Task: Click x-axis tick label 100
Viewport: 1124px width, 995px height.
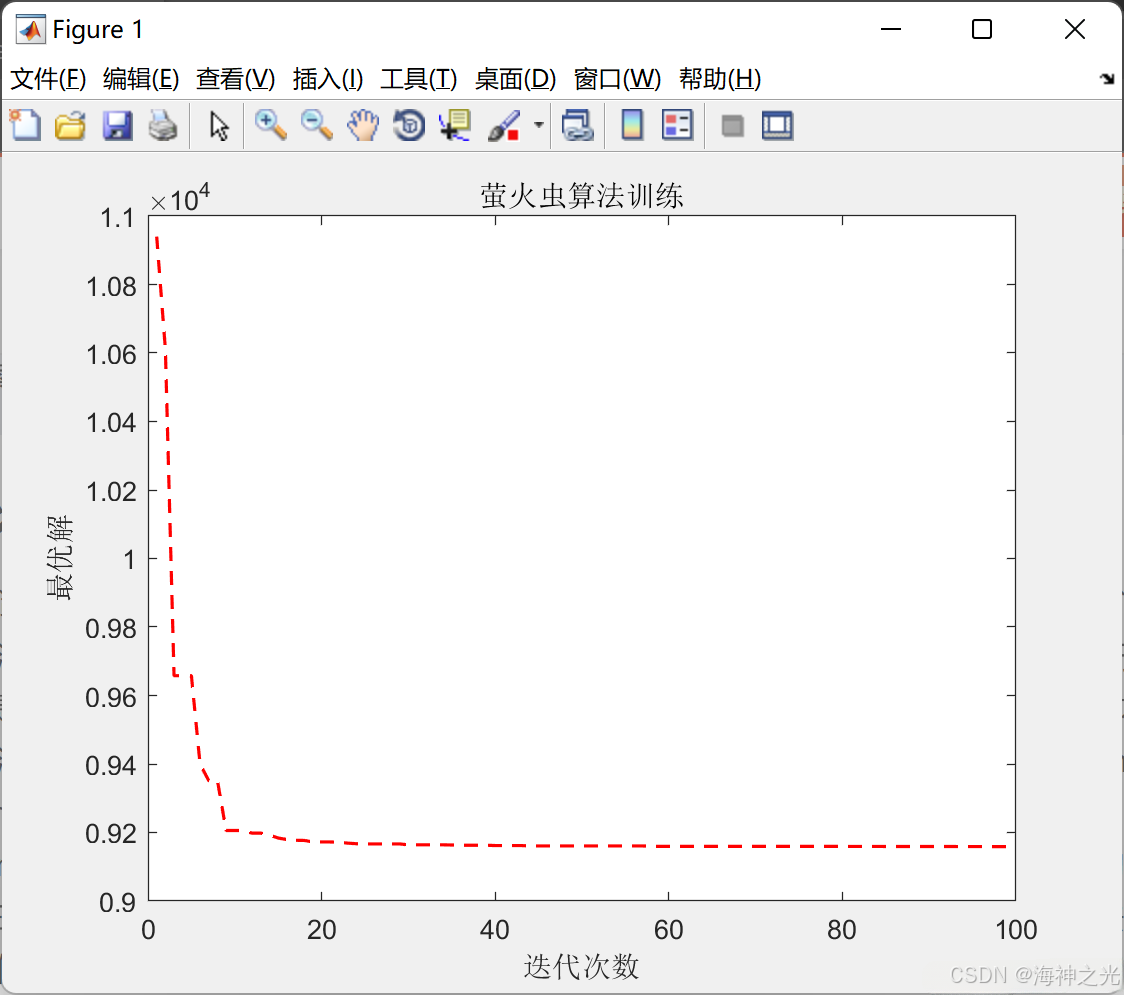Action: 1016,930
